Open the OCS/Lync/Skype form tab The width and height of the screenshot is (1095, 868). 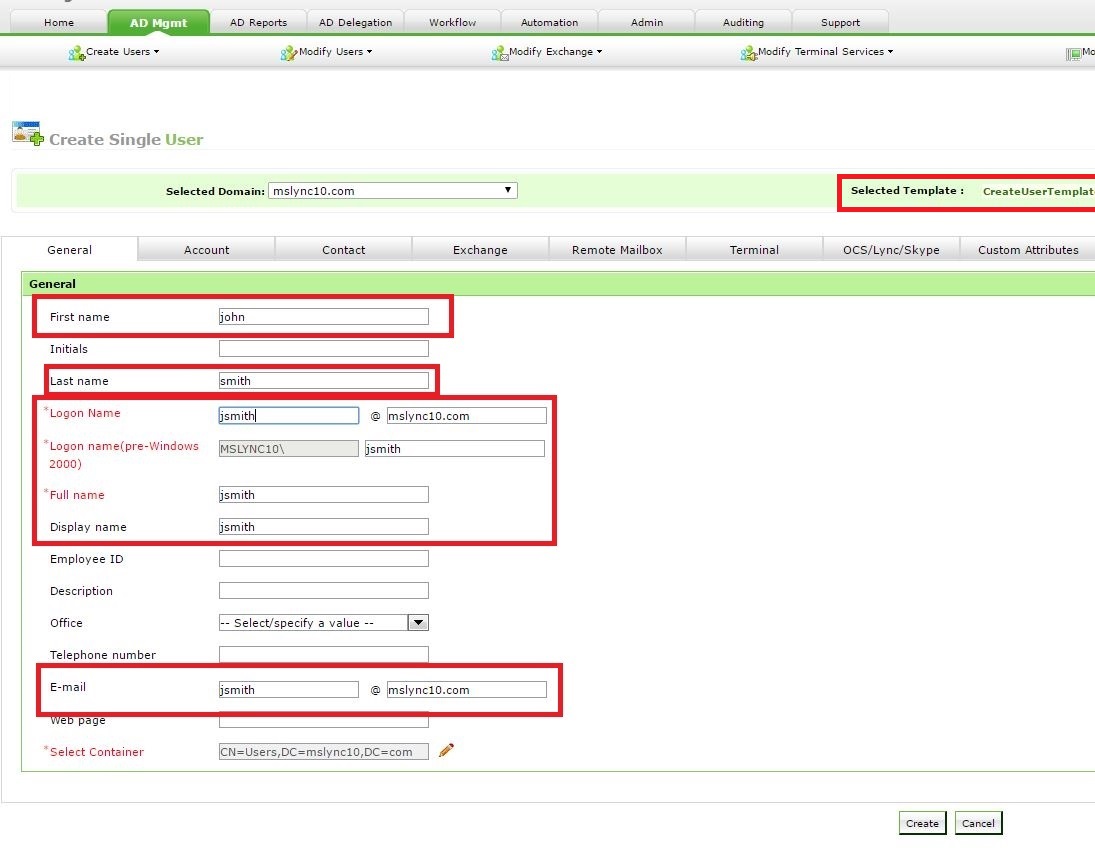891,250
